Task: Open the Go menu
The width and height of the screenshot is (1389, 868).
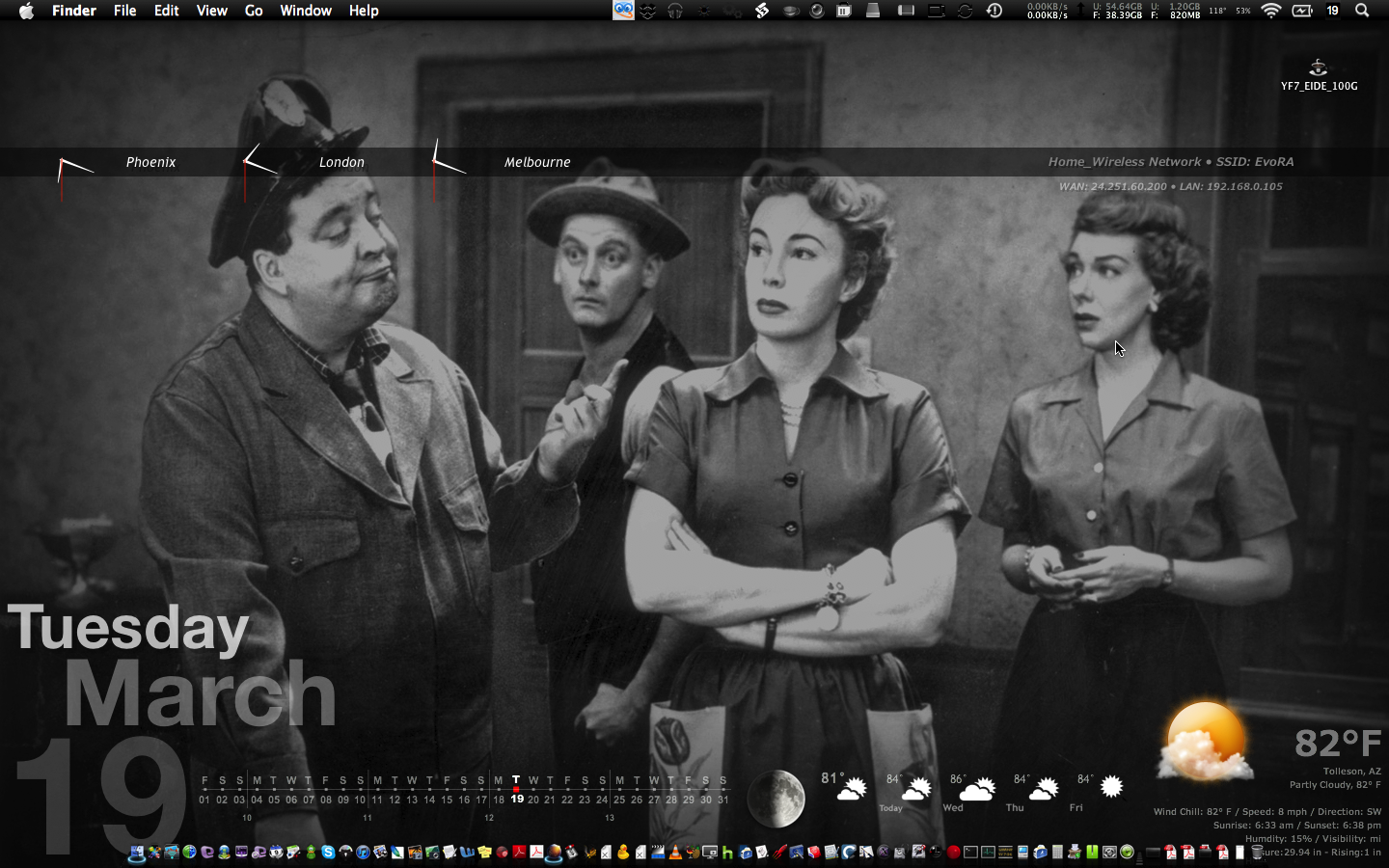Action: coord(254,11)
